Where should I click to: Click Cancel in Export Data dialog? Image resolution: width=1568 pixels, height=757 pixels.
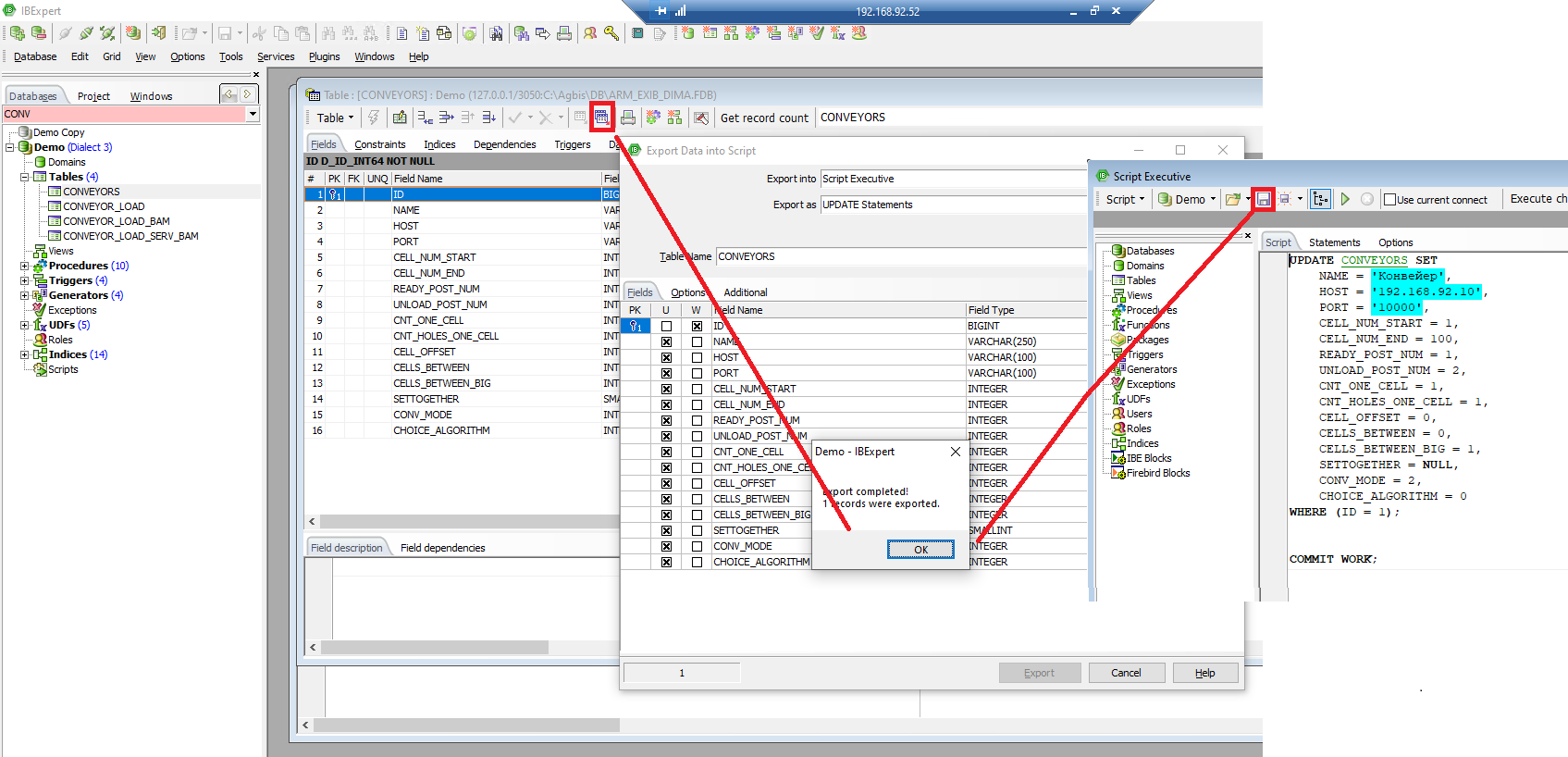point(1126,673)
